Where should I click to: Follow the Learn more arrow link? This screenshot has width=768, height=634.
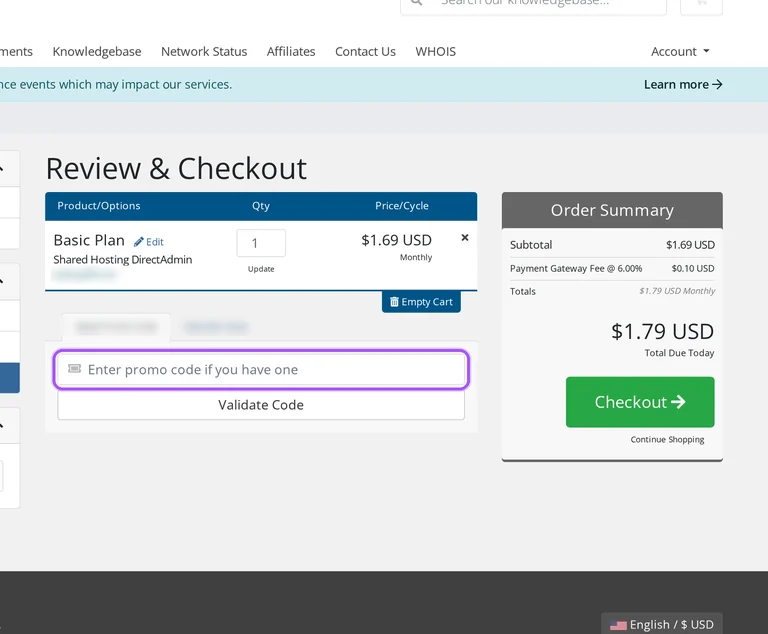click(x=683, y=84)
